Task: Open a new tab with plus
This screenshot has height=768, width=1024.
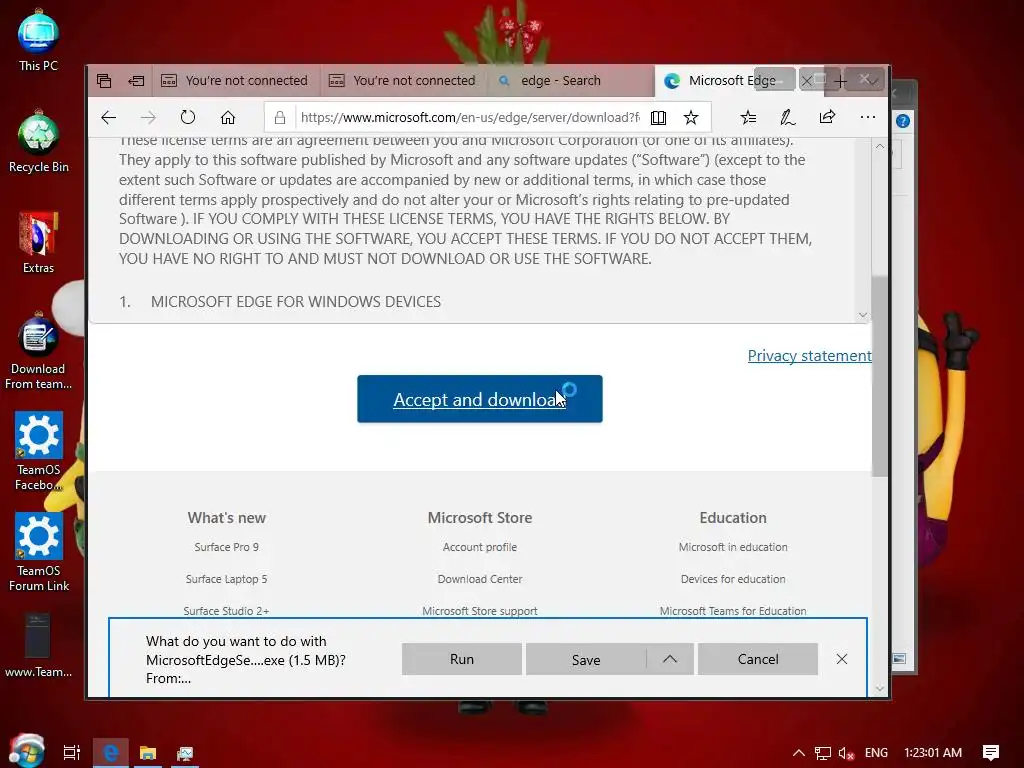Action: (x=840, y=81)
